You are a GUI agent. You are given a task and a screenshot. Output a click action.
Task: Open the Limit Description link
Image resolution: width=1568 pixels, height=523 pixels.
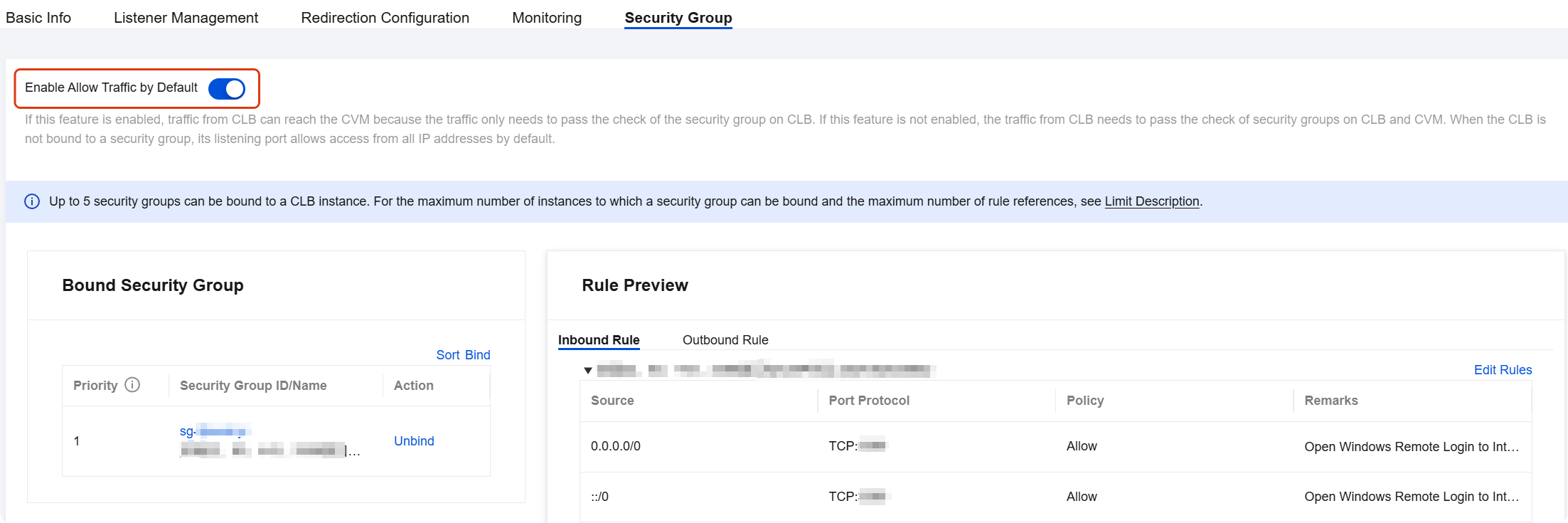[x=1152, y=201]
